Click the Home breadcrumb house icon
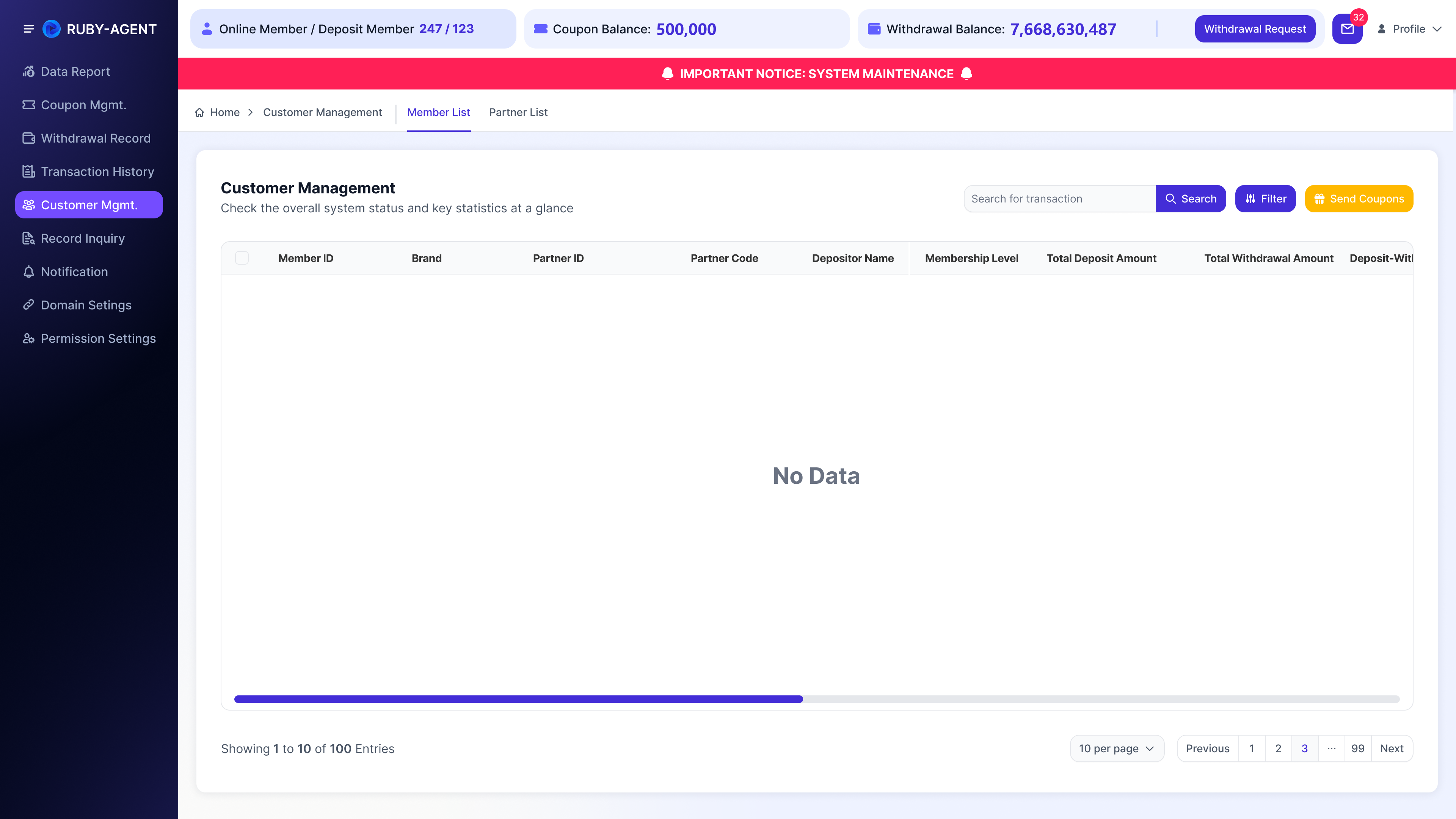Viewport: 1456px width, 819px height. [x=199, y=113]
